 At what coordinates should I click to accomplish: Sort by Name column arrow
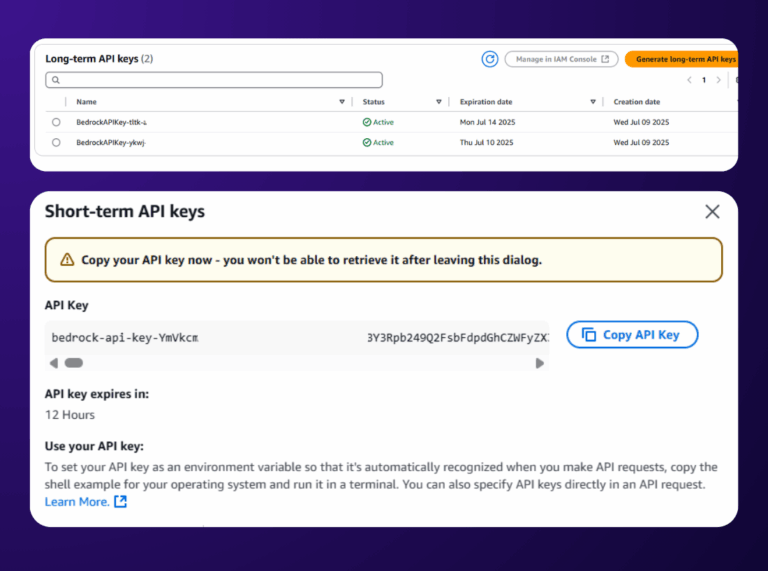click(342, 102)
